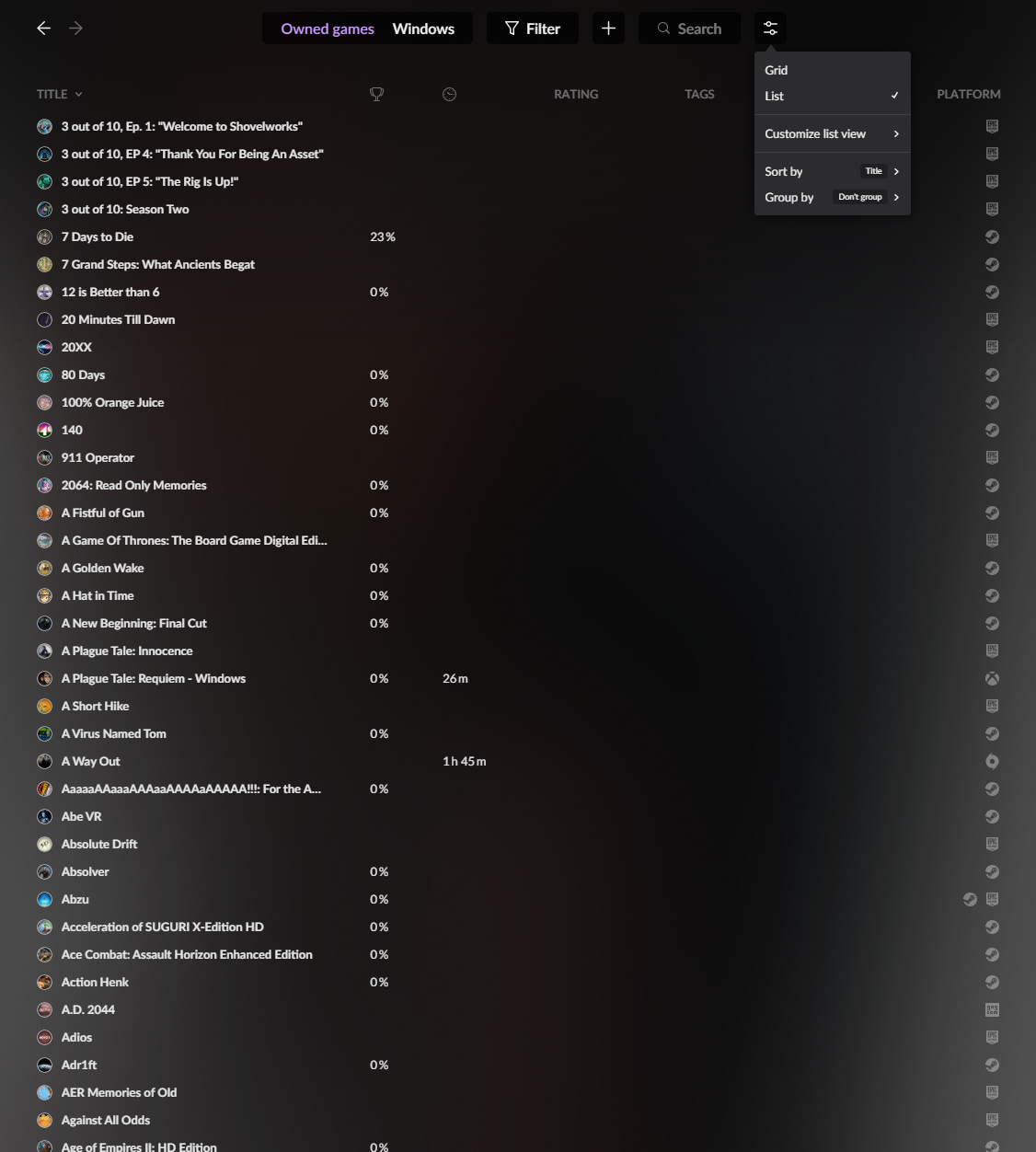The height and width of the screenshot is (1152, 1036).
Task: Open Sort by Title submenu
Action: (832, 171)
